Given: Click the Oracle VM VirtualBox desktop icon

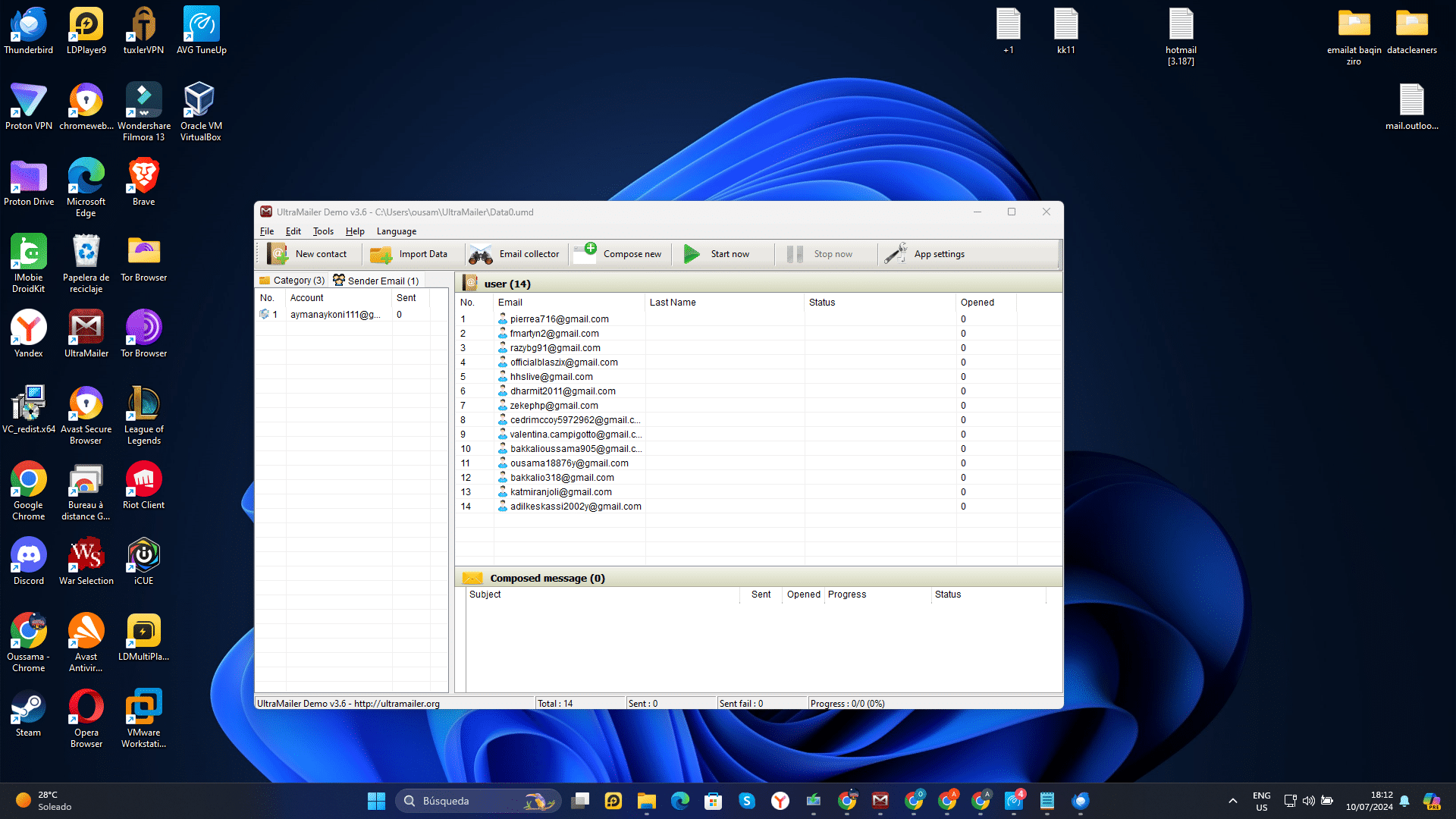Looking at the screenshot, I should coord(202,112).
